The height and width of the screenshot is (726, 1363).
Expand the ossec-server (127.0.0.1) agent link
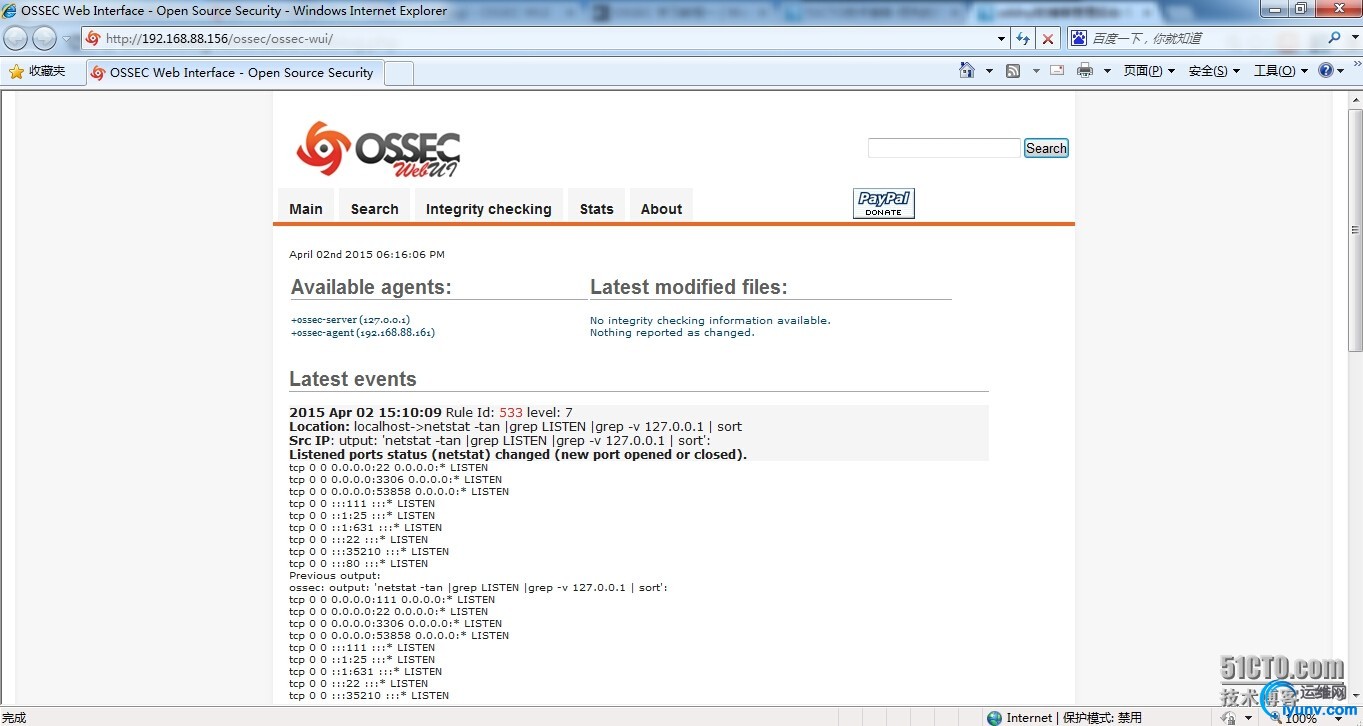[350, 320]
